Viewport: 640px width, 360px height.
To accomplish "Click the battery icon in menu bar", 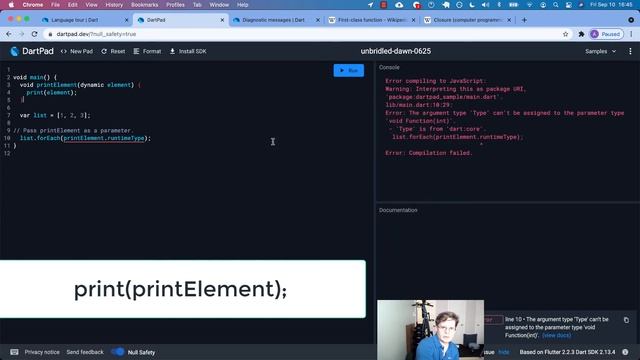I will coord(513,5).
